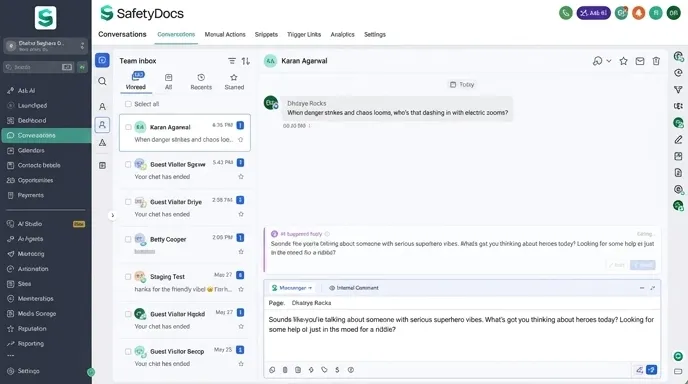This screenshot has width=688, height=384.
Task: Open the Trigger Links tab
Action: (304, 34)
